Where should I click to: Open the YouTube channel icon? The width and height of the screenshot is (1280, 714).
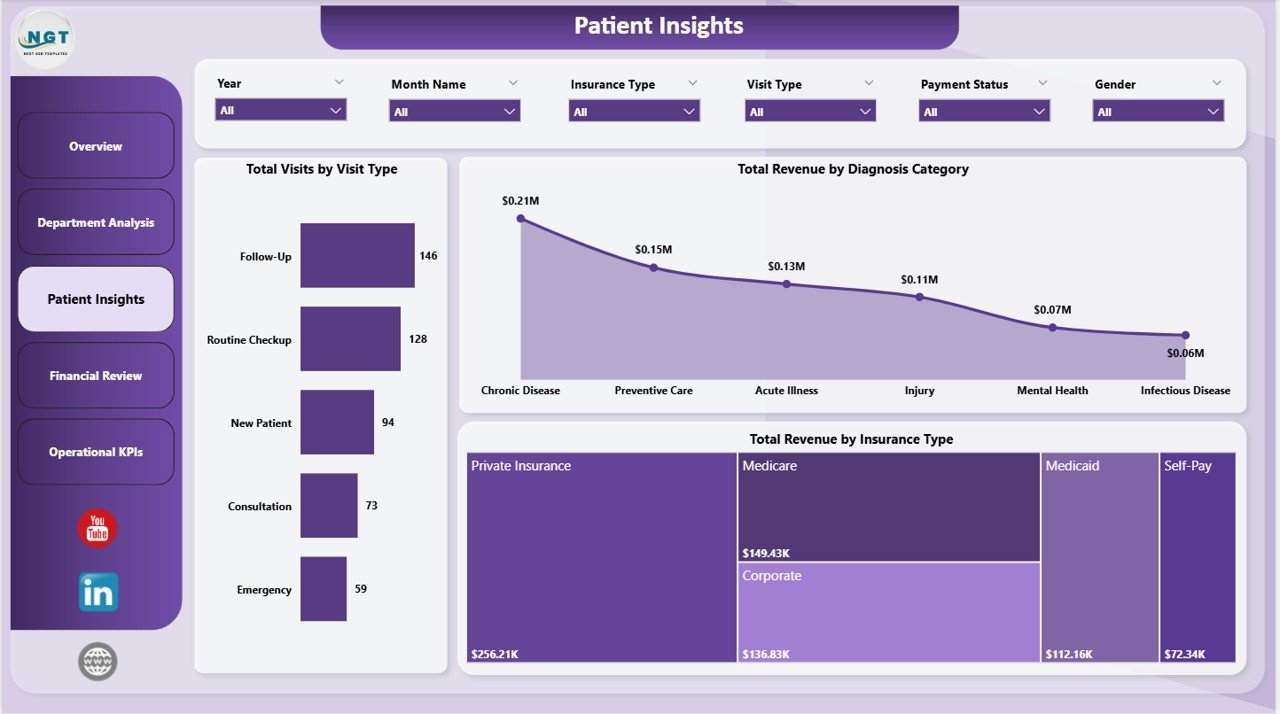point(96,528)
